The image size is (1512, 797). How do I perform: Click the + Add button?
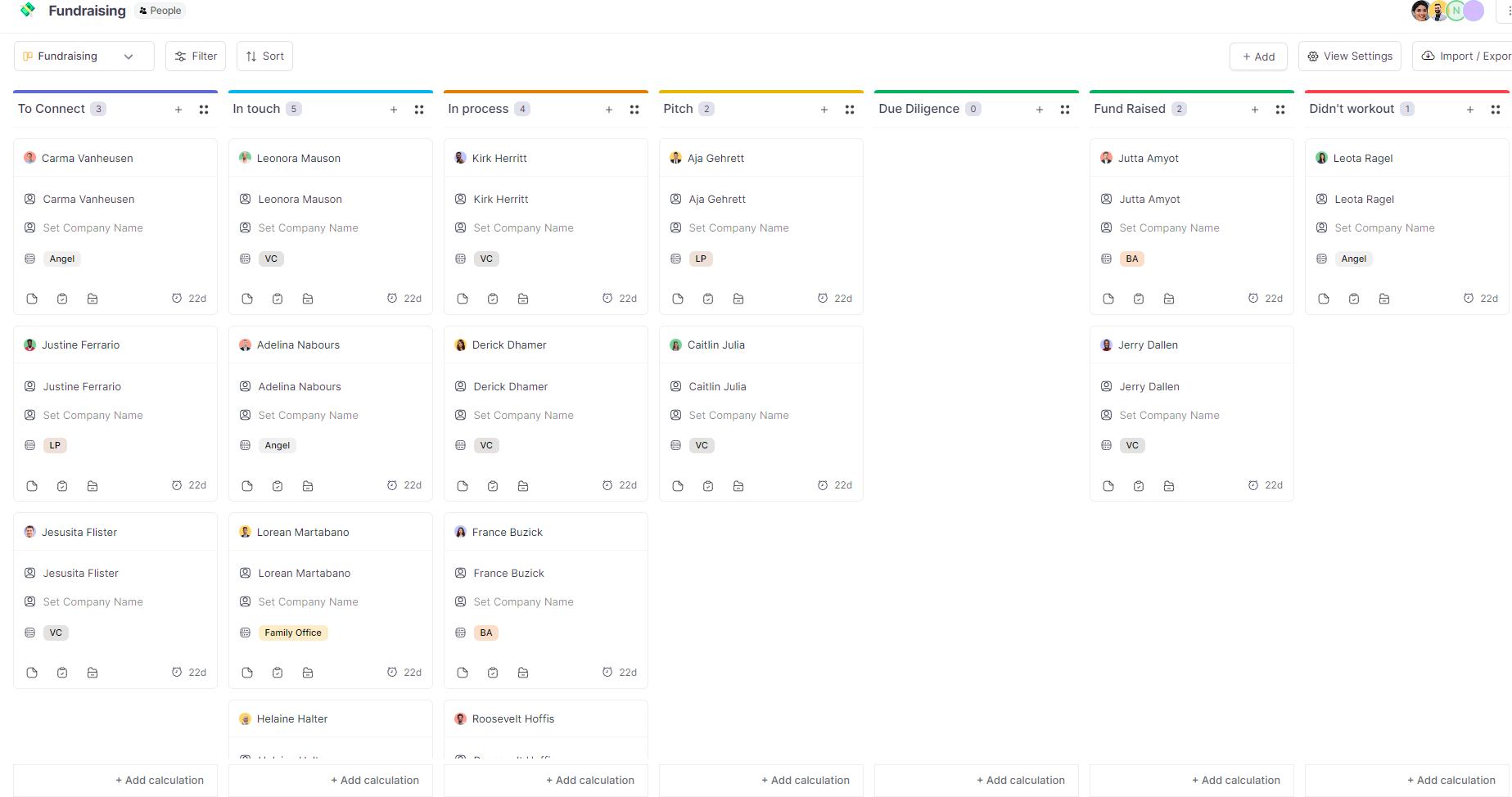(x=1258, y=56)
